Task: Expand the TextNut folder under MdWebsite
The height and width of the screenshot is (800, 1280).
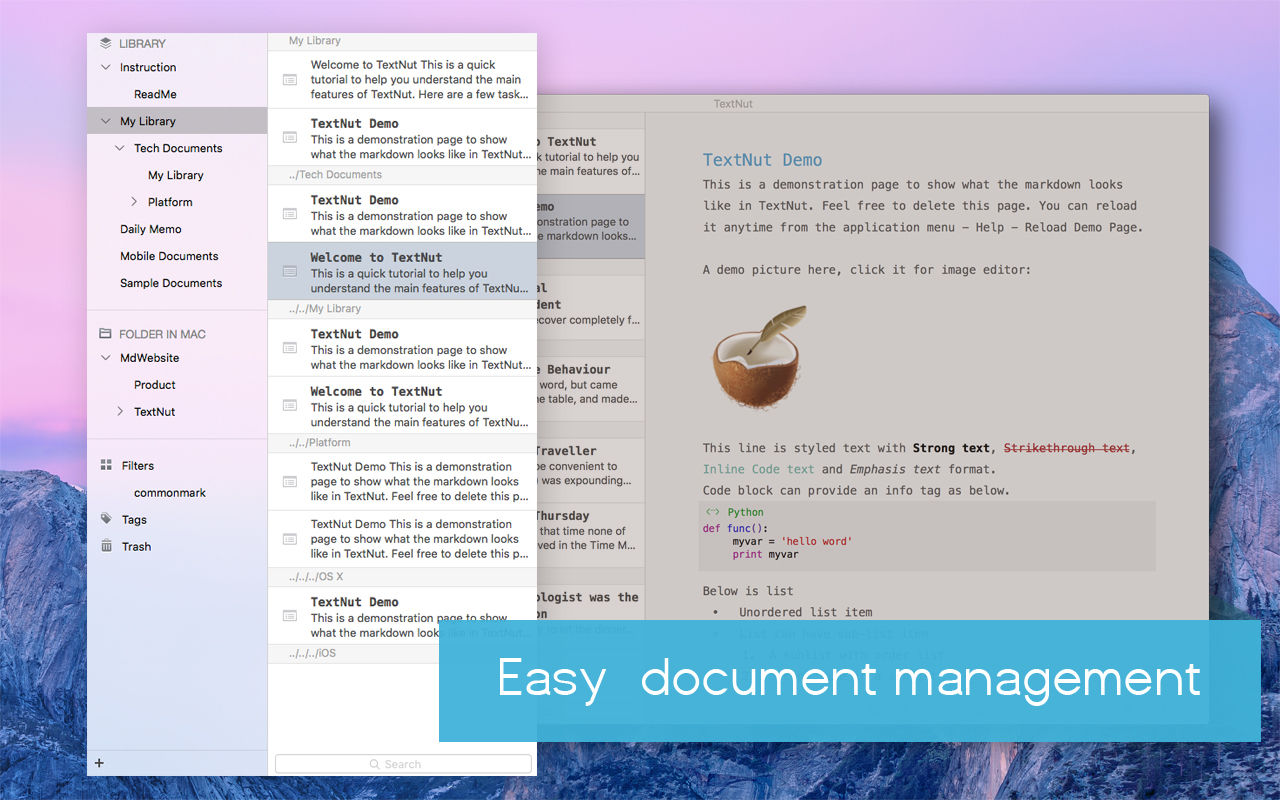Action: 120,411
